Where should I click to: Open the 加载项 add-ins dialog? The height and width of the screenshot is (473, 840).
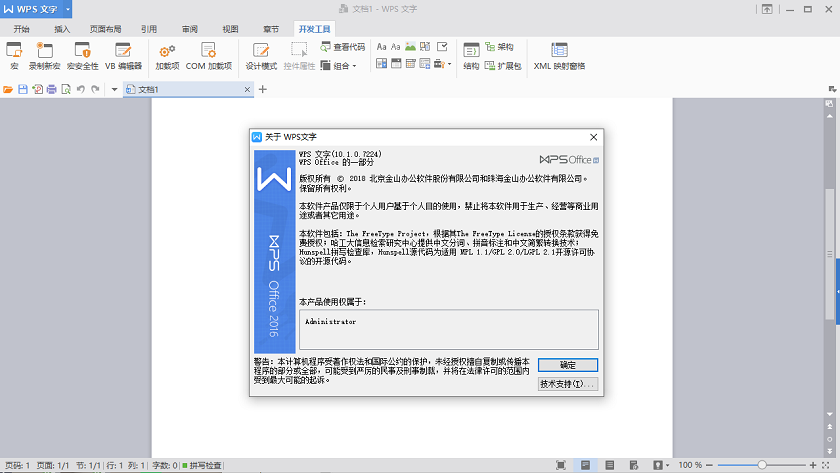(x=167, y=56)
